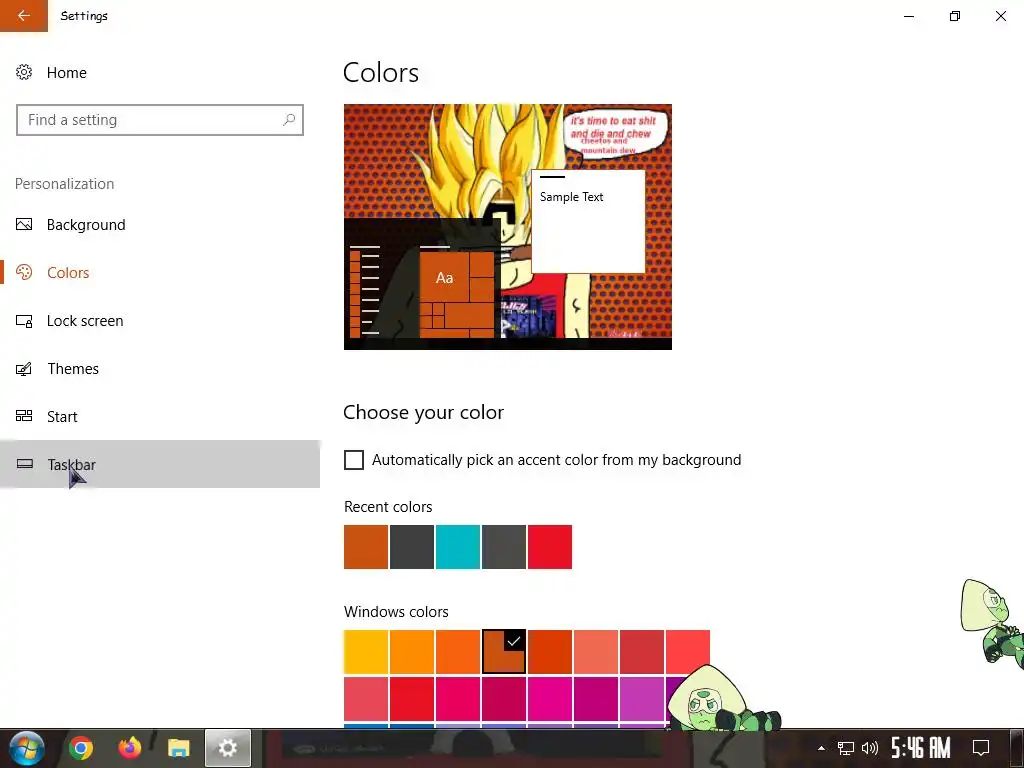Click the Personalization section label
Image resolution: width=1024 pixels, height=768 pixels.
point(65,184)
